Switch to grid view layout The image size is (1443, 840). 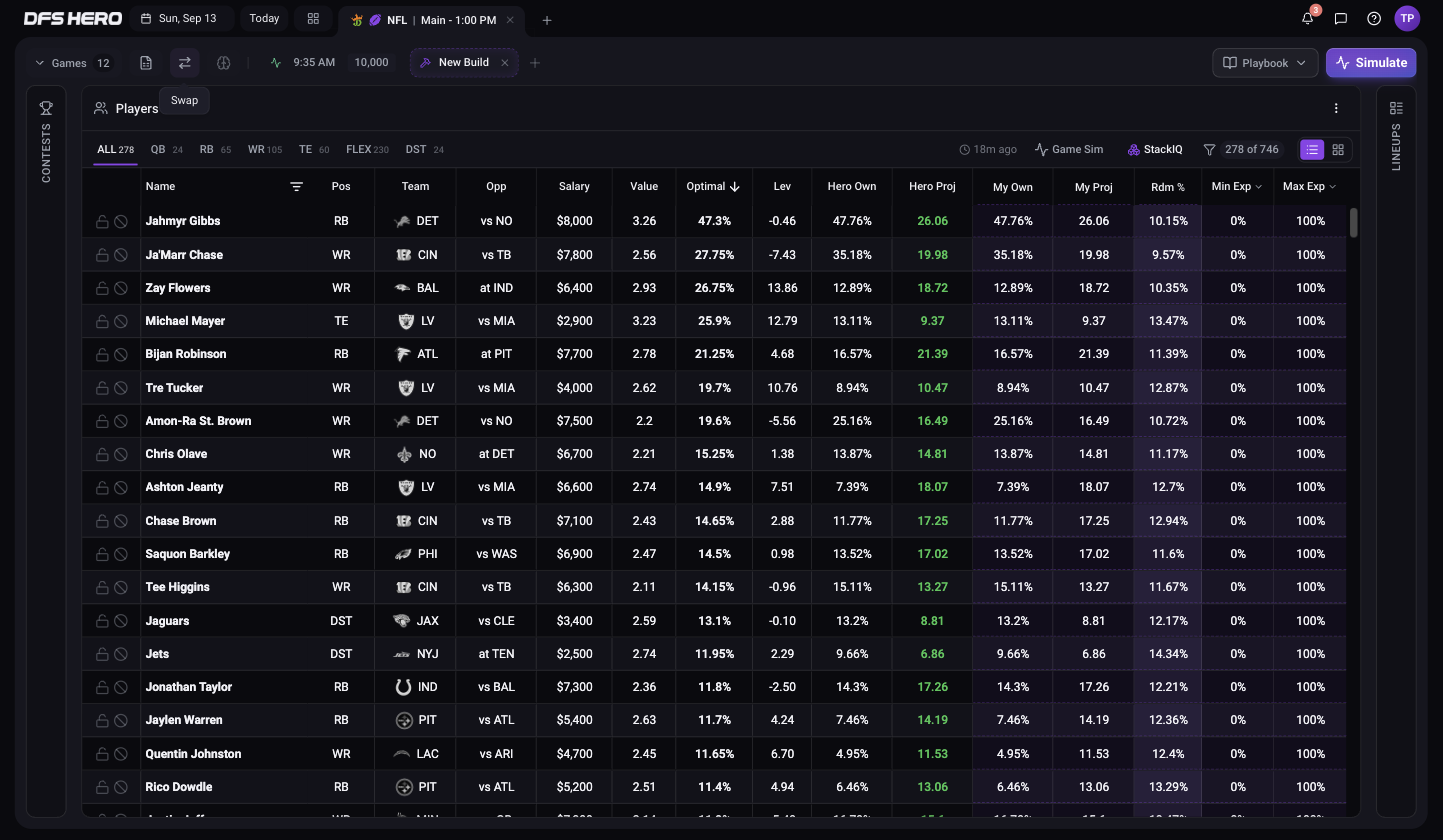click(1338, 149)
